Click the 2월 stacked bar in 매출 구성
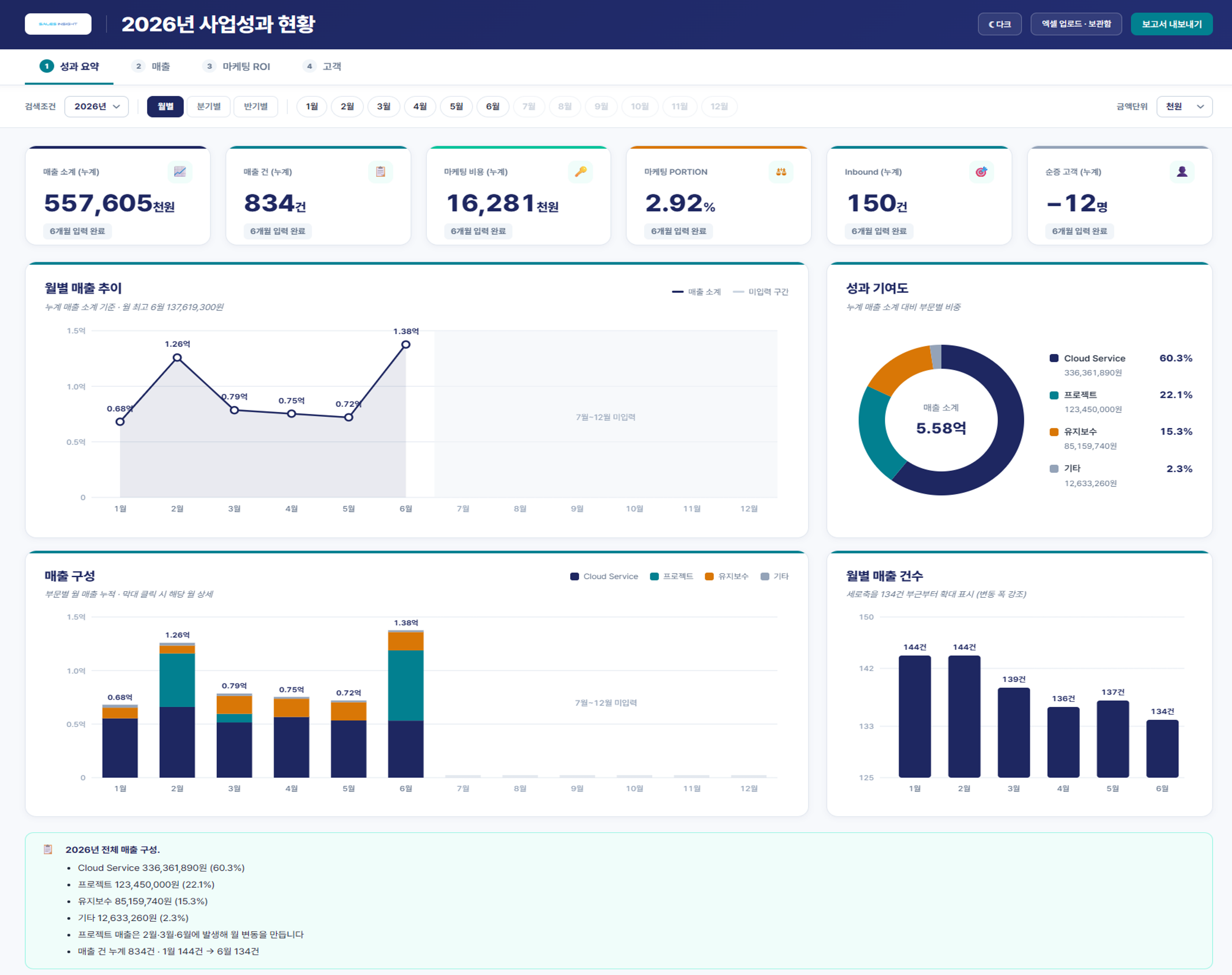Screen dimensions: 1232x975 177,710
